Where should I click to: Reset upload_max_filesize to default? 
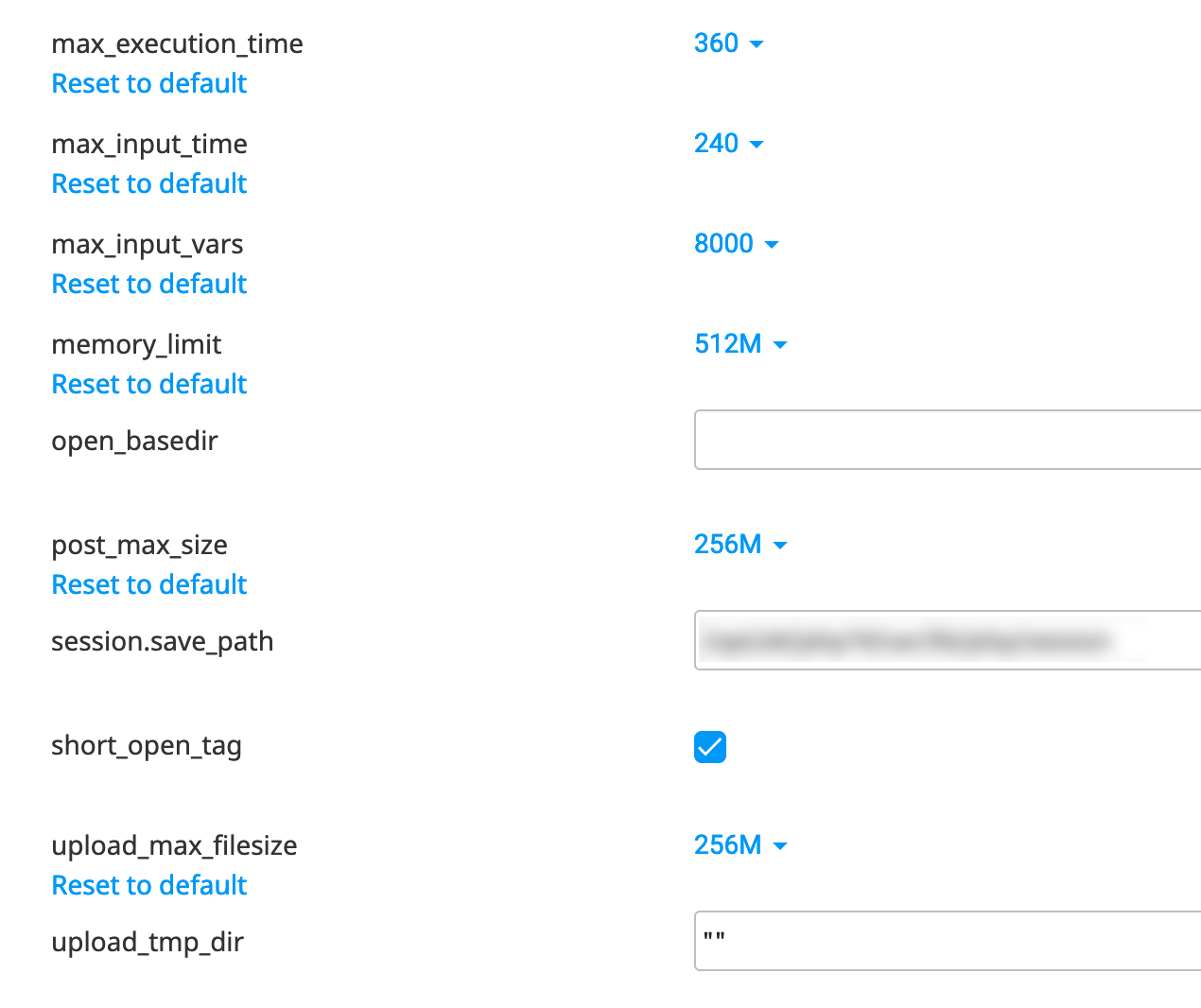click(x=149, y=885)
